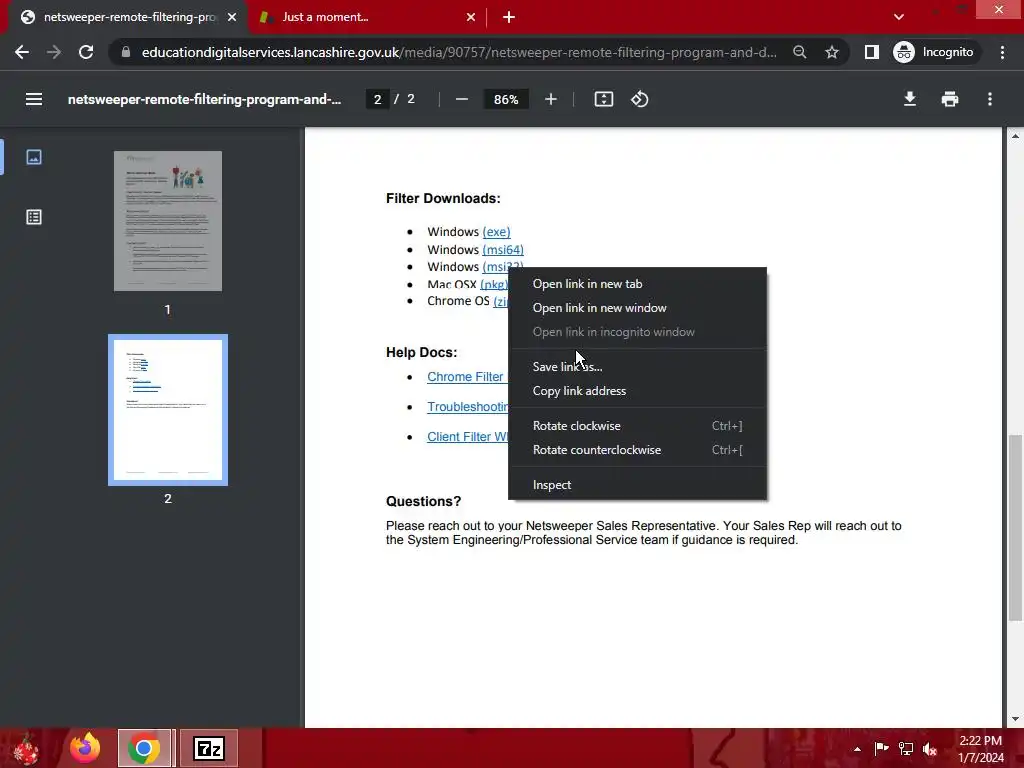Select page 1 thumbnail
Viewport: 1024px width, 768px height.
168,221
